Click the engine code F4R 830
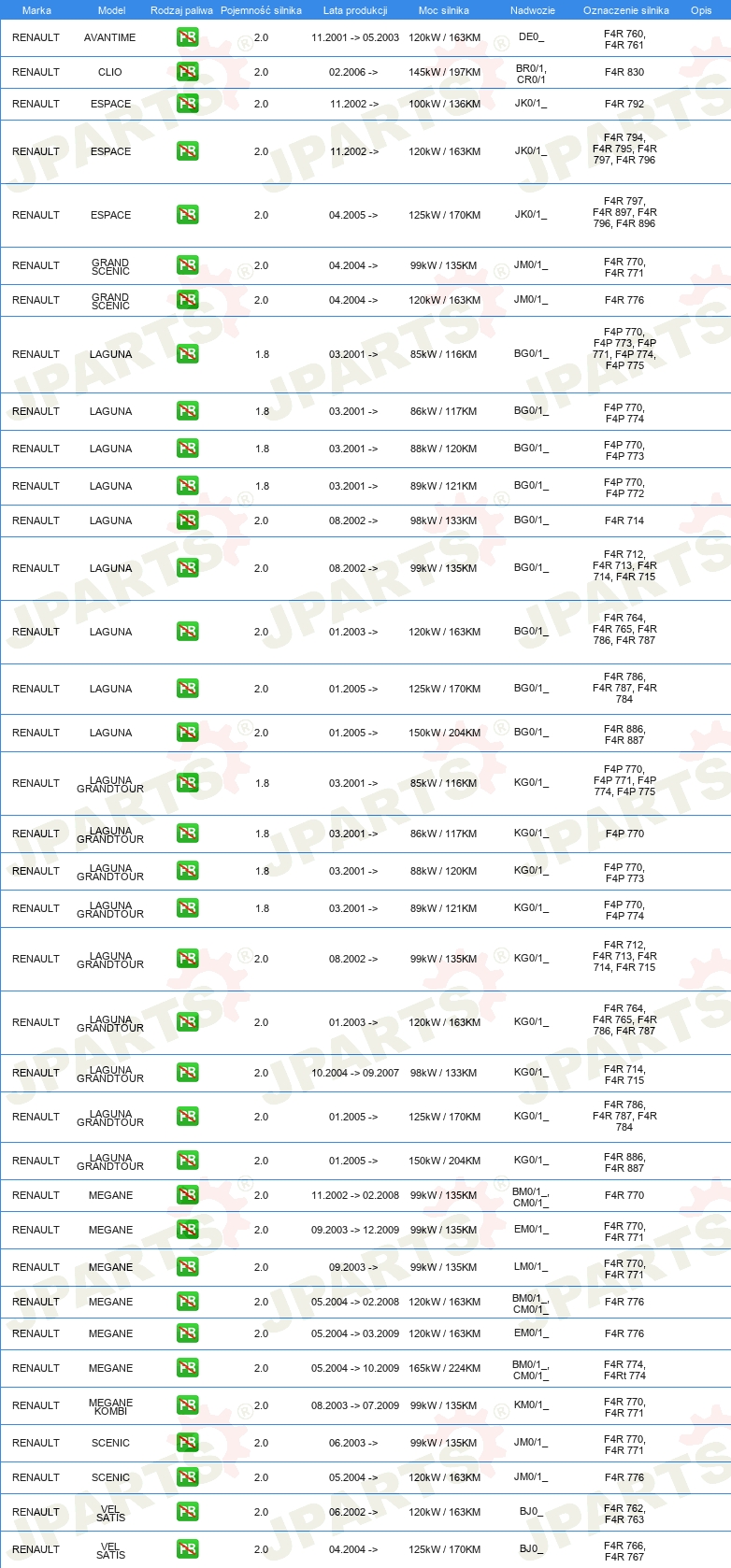 tap(624, 72)
